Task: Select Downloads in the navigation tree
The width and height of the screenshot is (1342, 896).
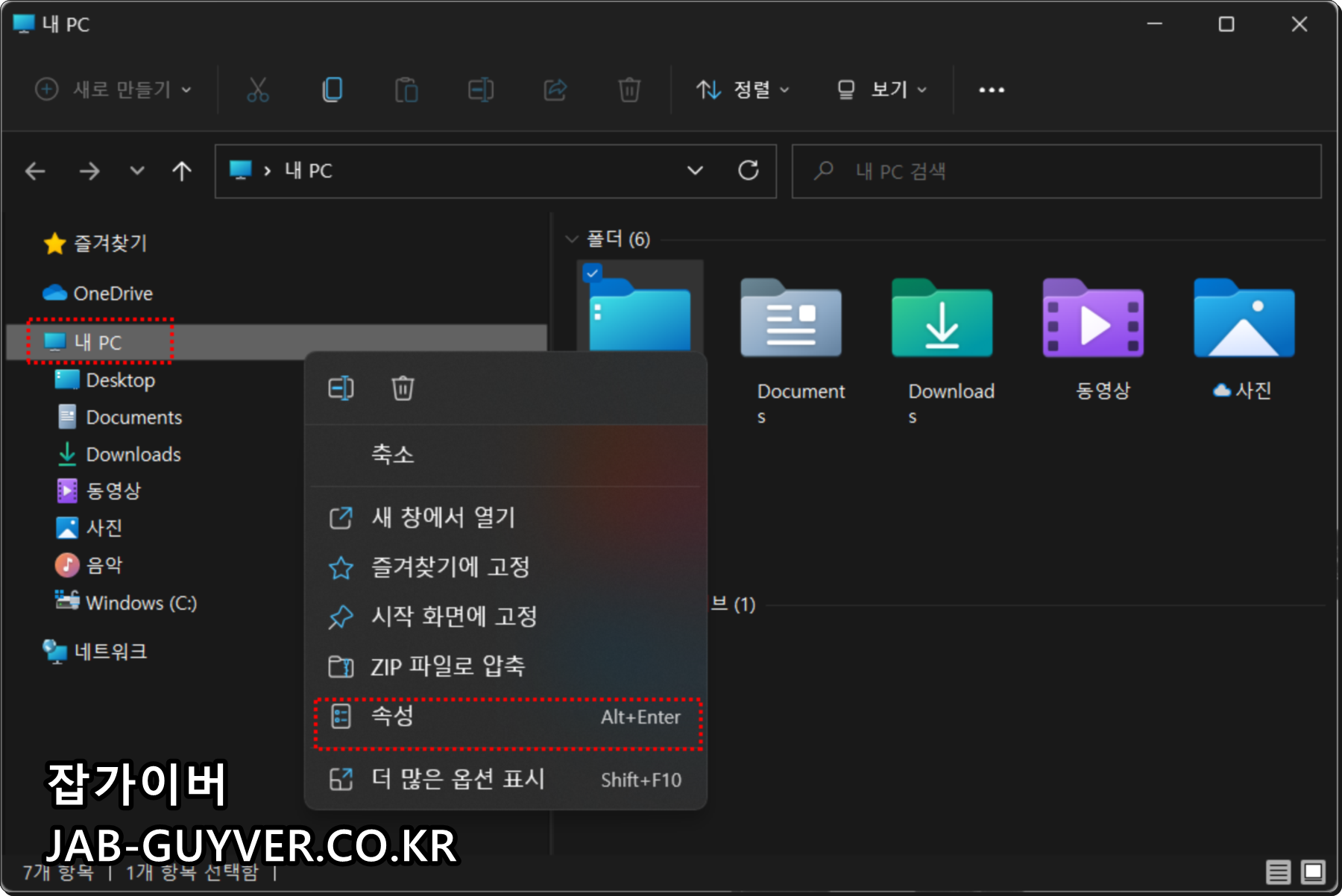Action: pyautogui.click(x=119, y=454)
